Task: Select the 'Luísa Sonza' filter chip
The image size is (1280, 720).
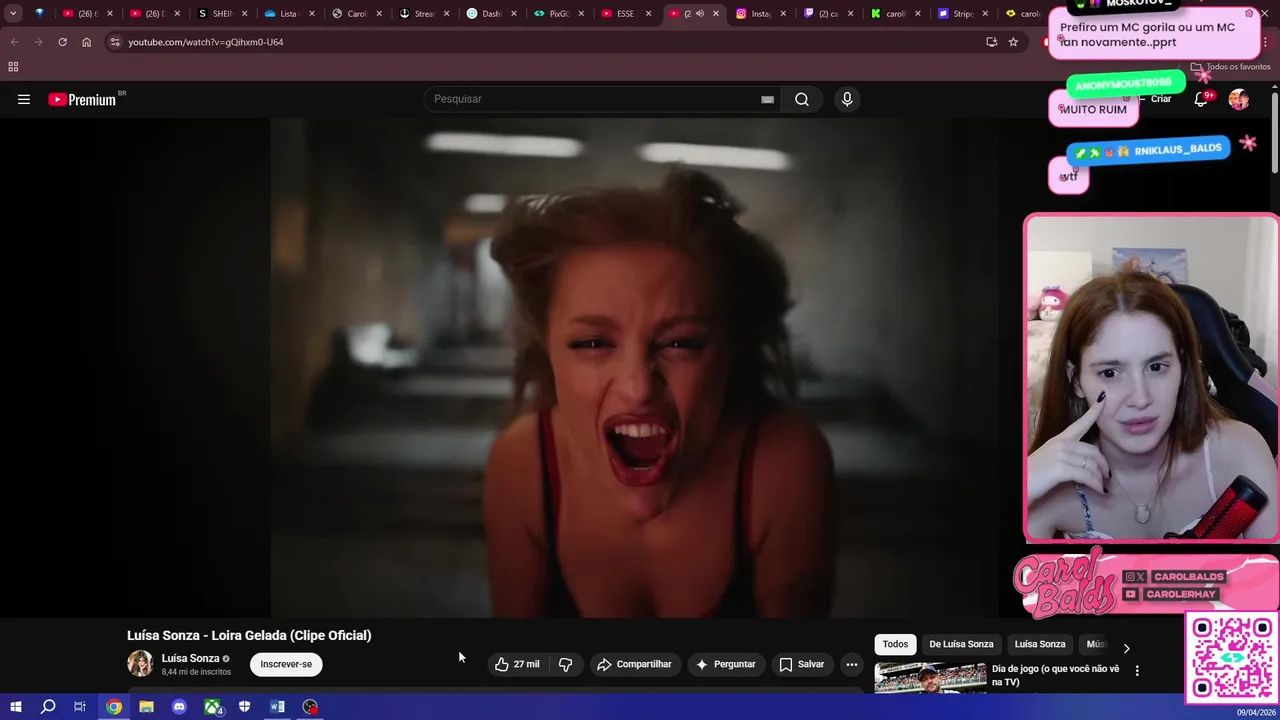Action: [x=1040, y=644]
